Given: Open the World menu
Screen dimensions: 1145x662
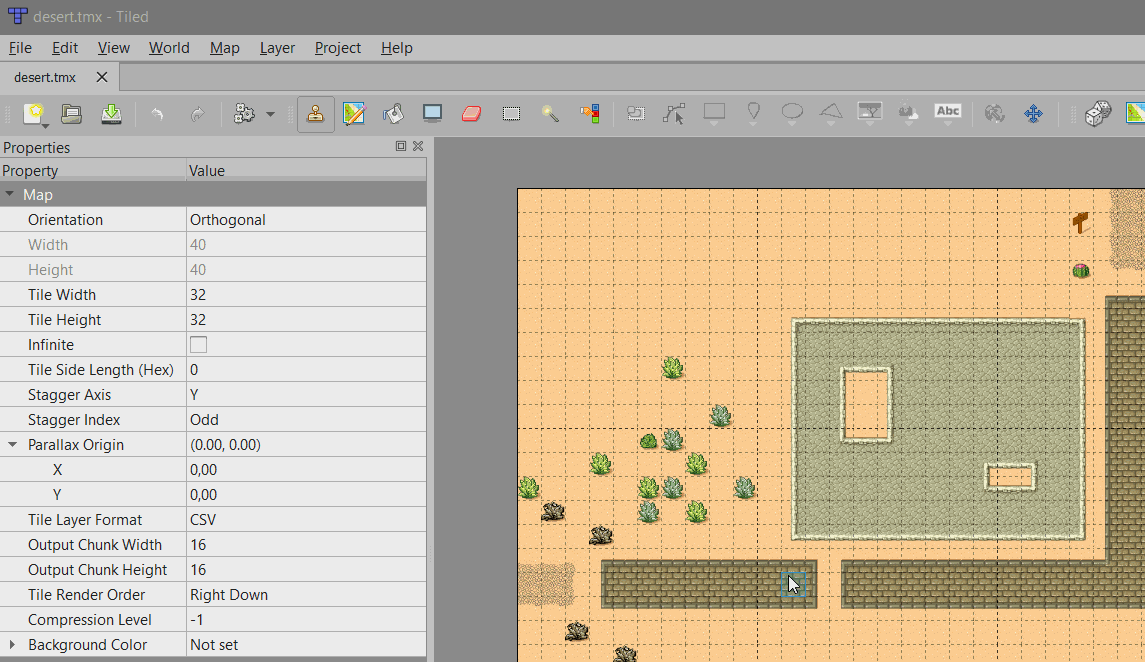Looking at the screenshot, I should (169, 47).
